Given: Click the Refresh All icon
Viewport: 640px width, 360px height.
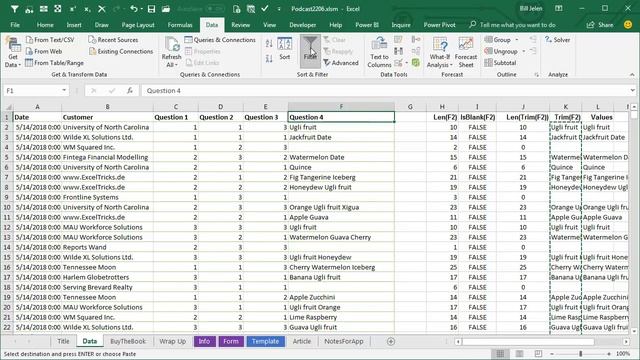Looking at the screenshot, I should click(x=171, y=52).
